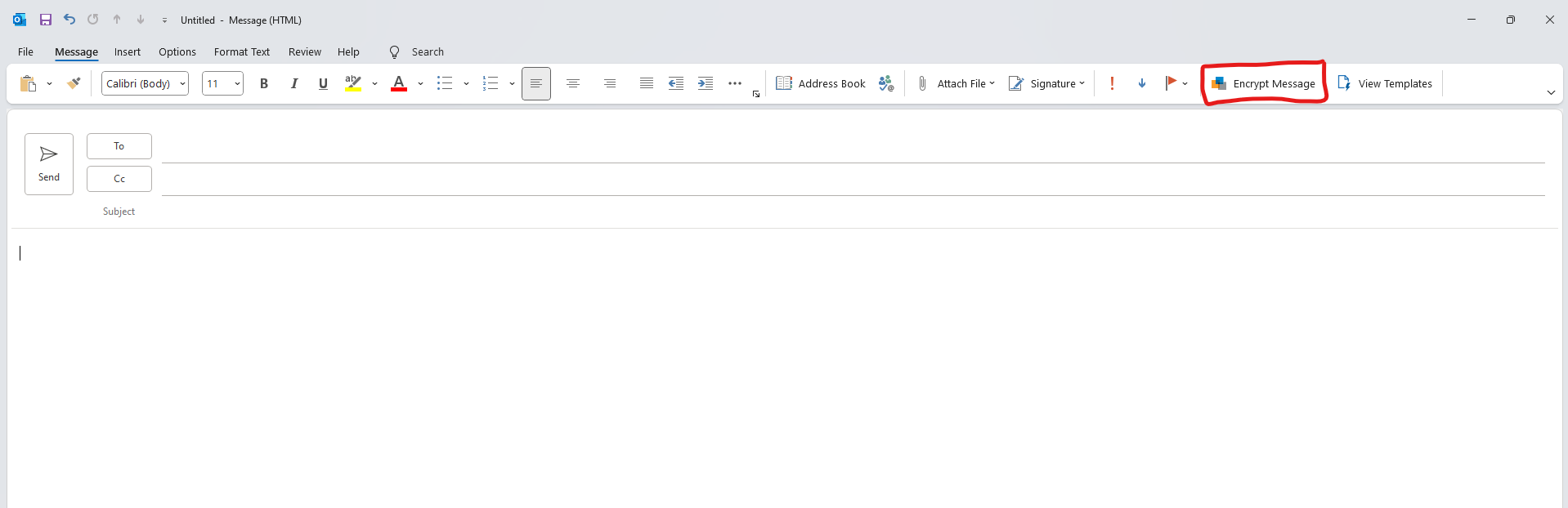Expand numbering style options
The image size is (1568, 508).
tap(512, 83)
